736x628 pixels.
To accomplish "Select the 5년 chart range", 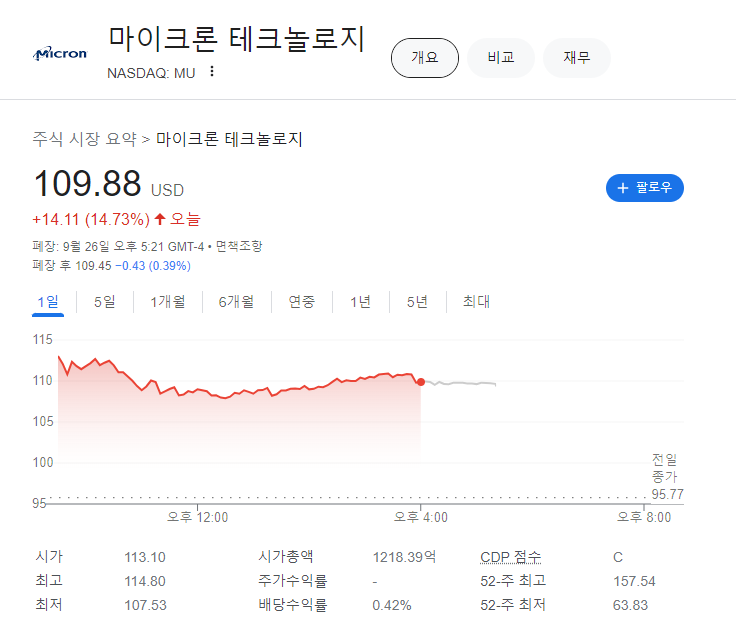I will tap(417, 302).
